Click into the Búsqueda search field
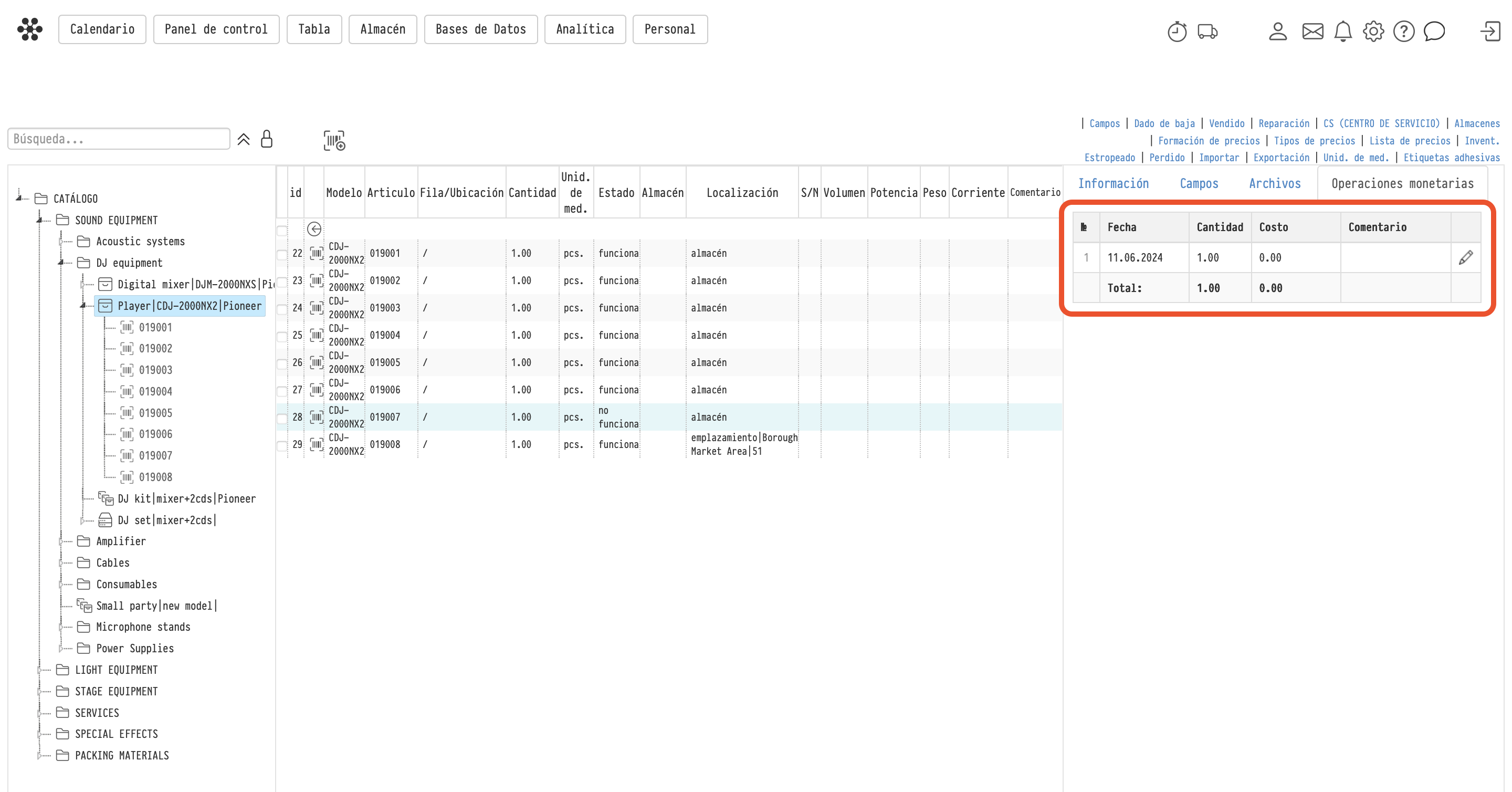The image size is (1512, 792). [119, 139]
